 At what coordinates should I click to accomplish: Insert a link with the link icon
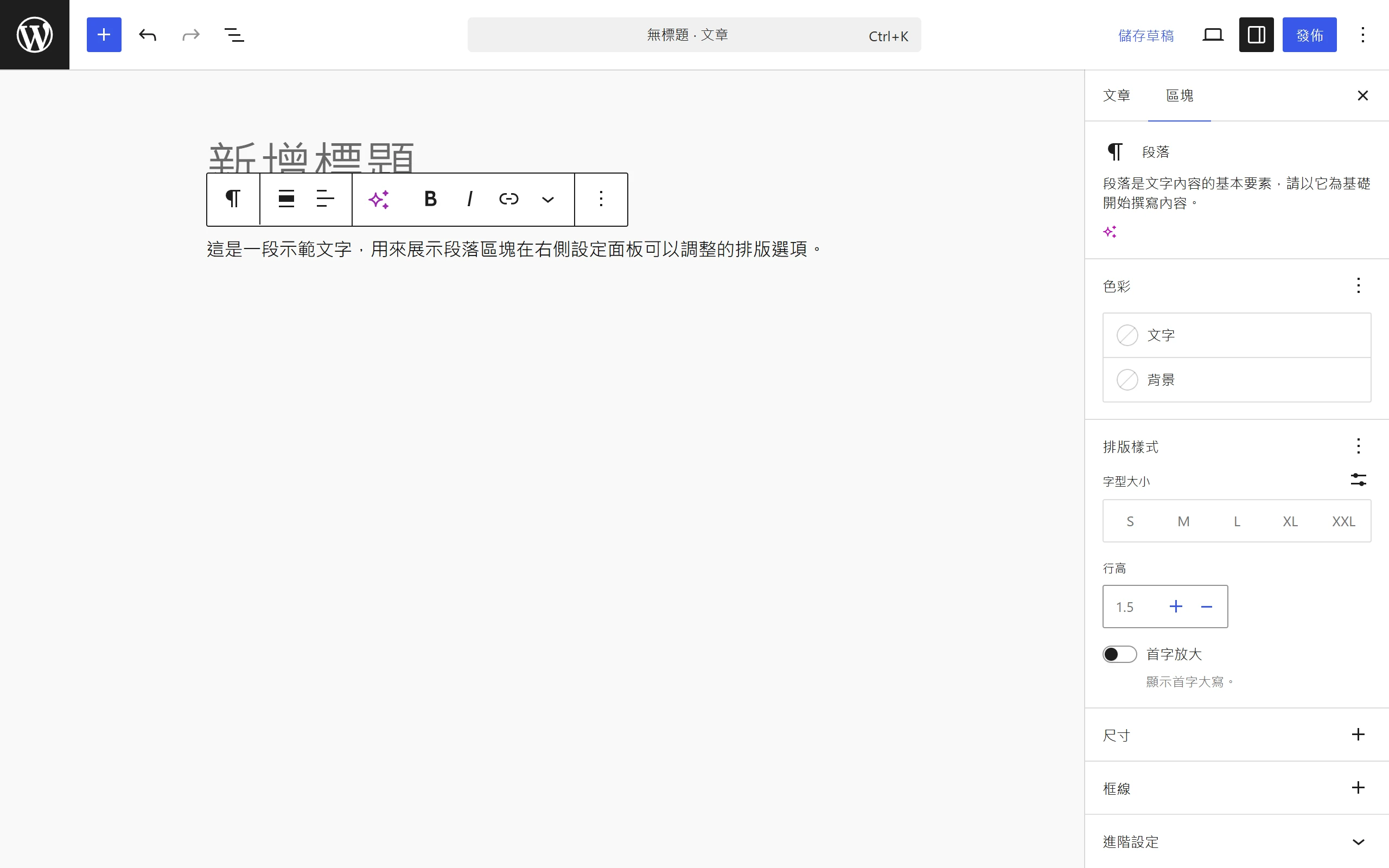coord(508,199)
